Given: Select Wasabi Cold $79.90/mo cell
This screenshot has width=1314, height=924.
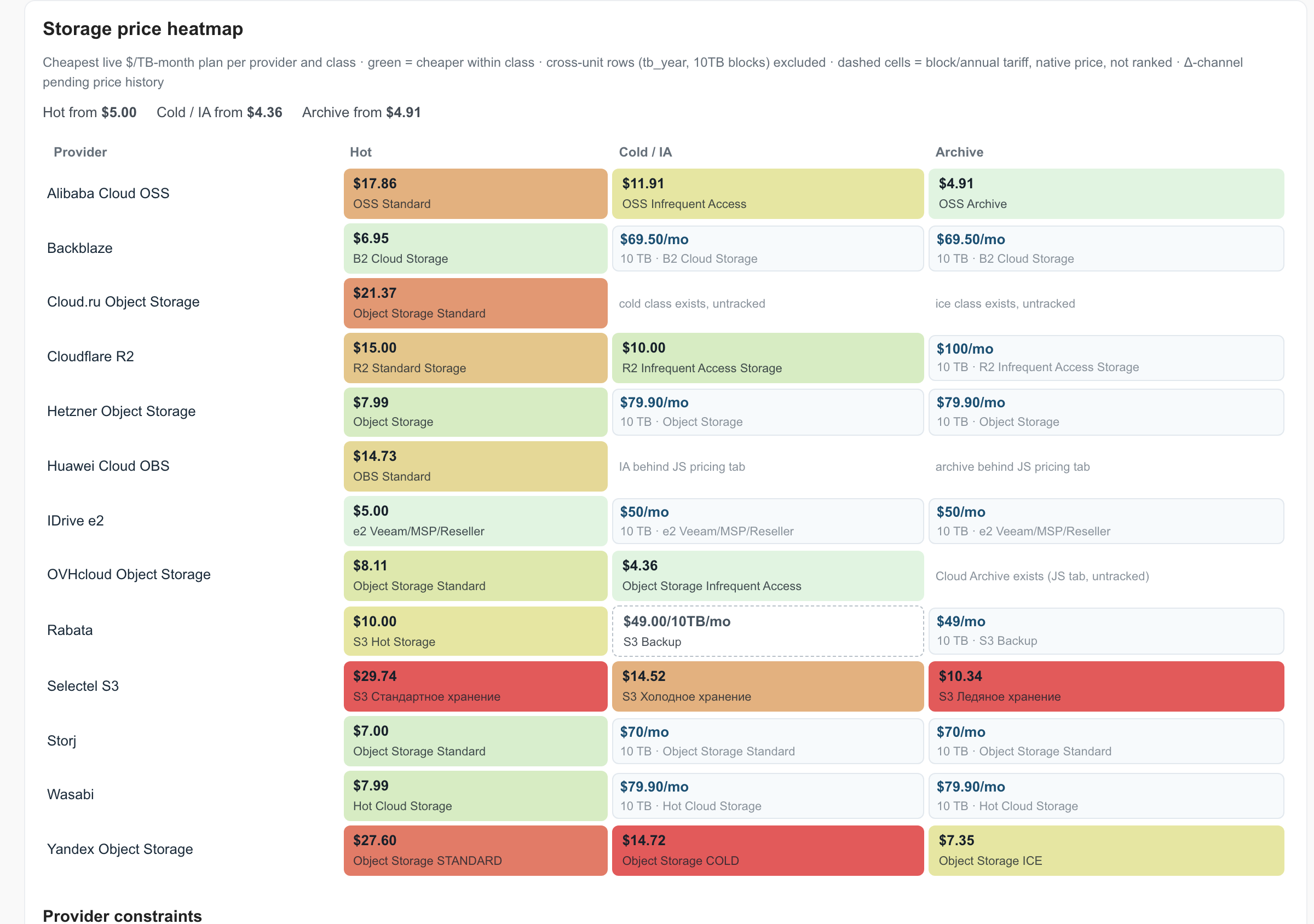Looking at the screenshot, I should (768, 796).
